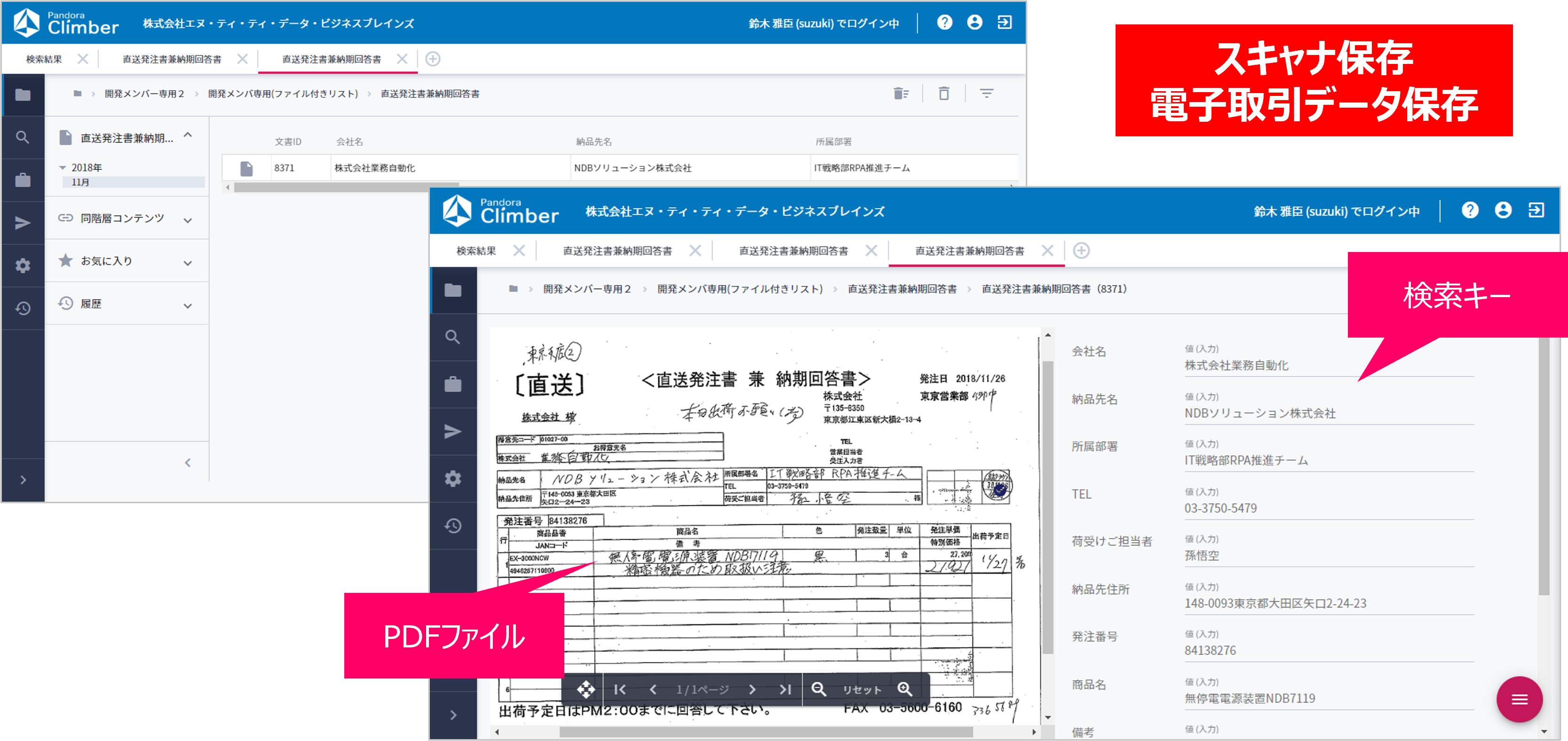Go to next page in PDF viewer
Screen dimensions: 1568x741
[752, 689]
